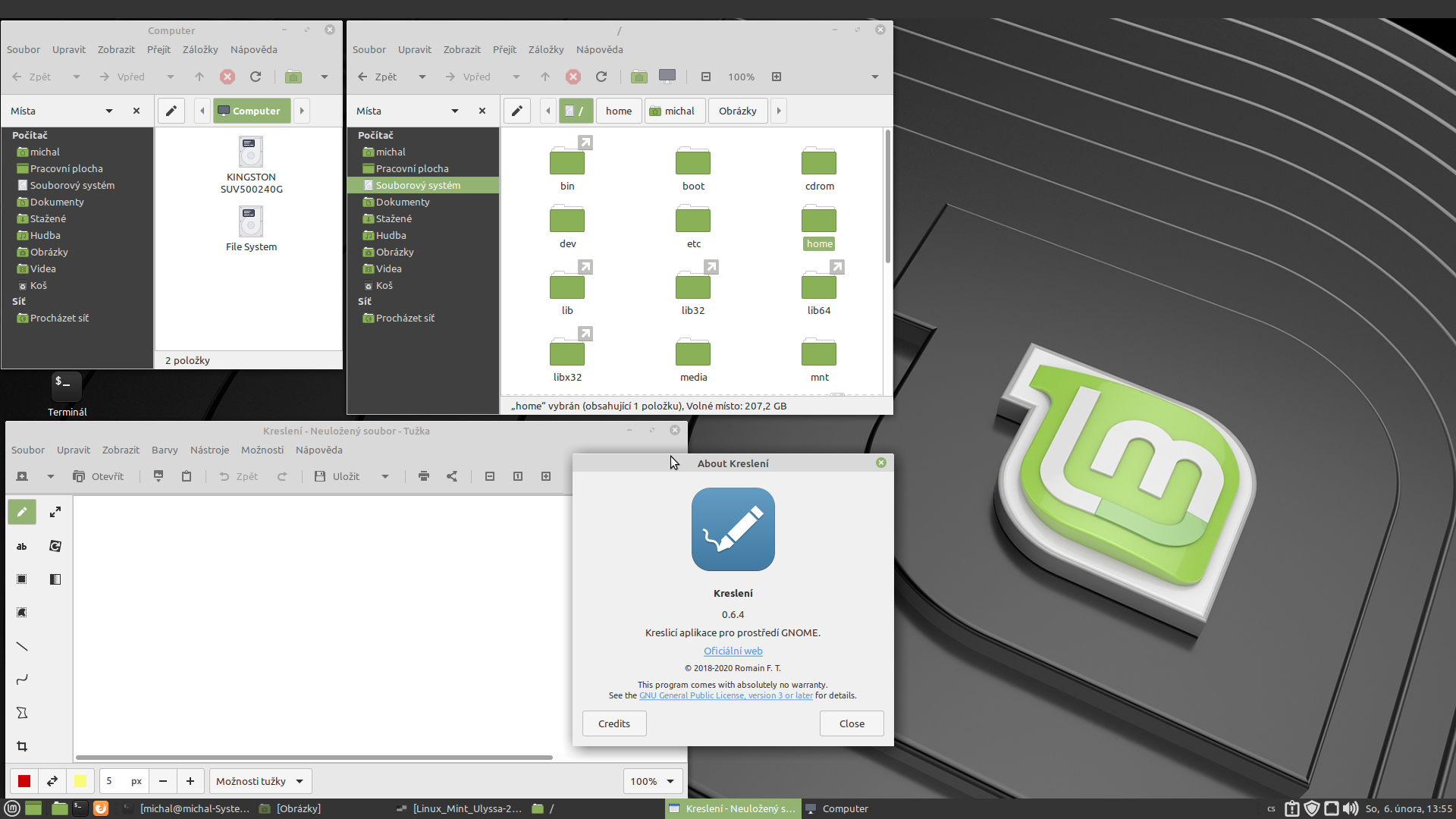Open the dropdown arrow next to Uložit
1456x819 pixels.
coord(385,476)
